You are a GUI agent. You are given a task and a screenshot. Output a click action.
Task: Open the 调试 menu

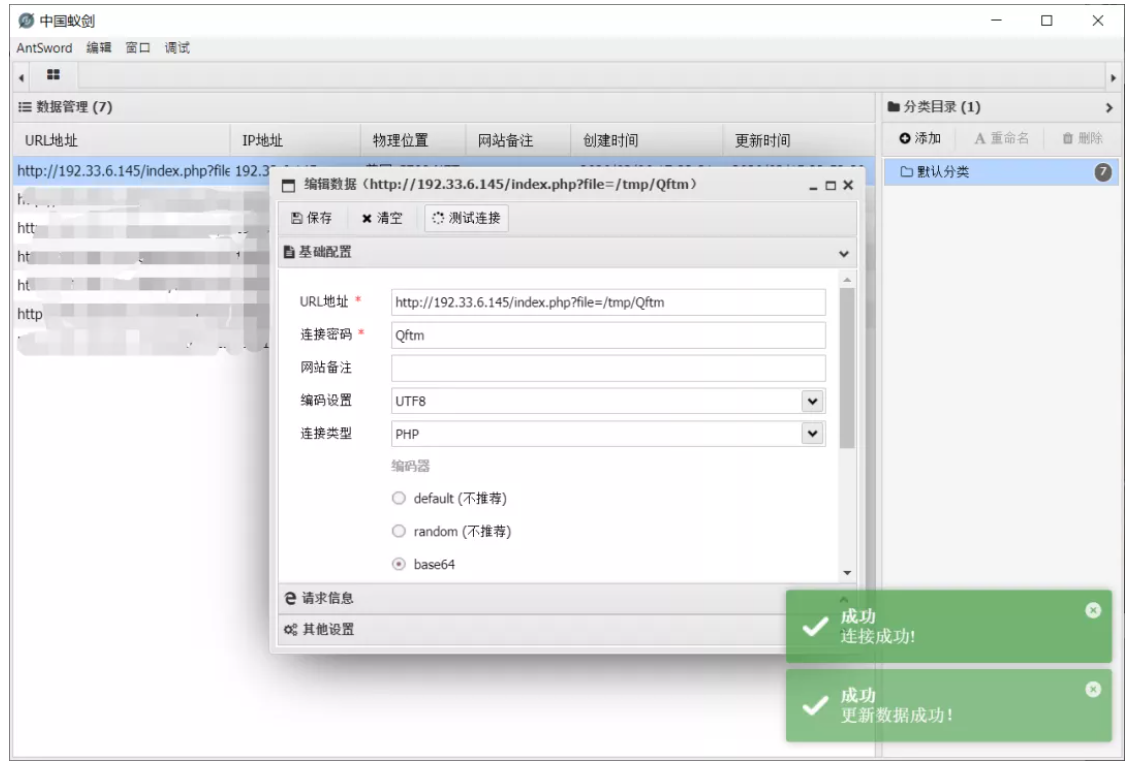(177, 48)
